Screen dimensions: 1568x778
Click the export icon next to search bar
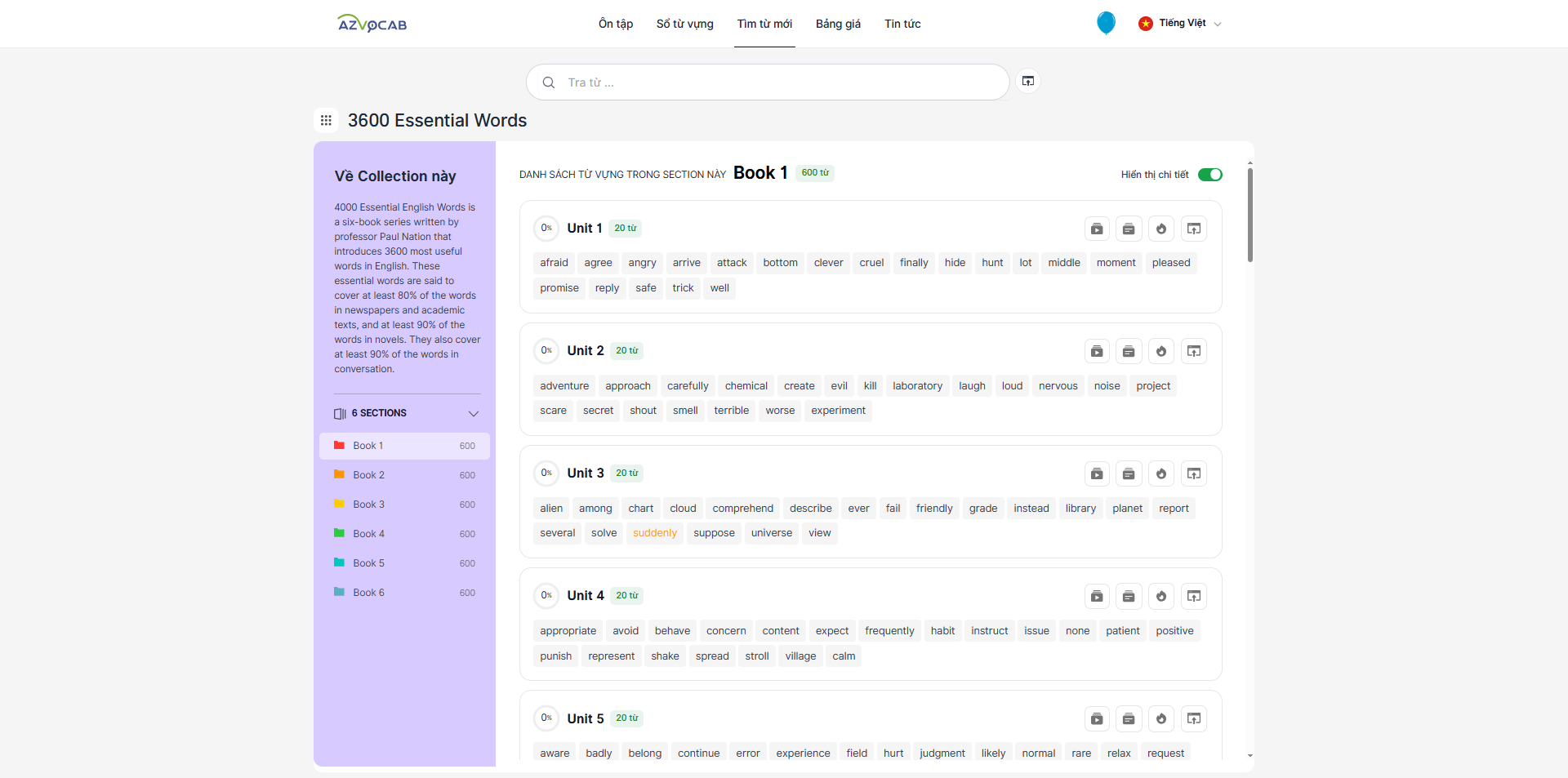pyautogui.click(x=1028, y=82)
